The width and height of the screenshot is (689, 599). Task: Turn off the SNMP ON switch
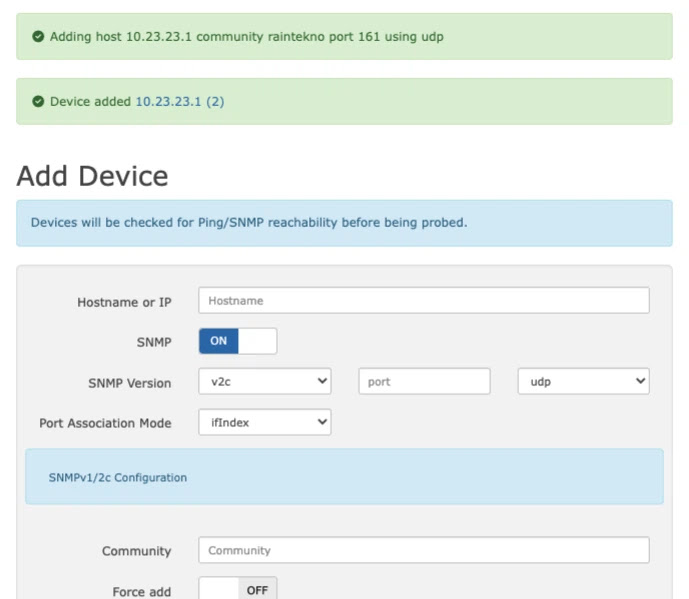(238, 341)
